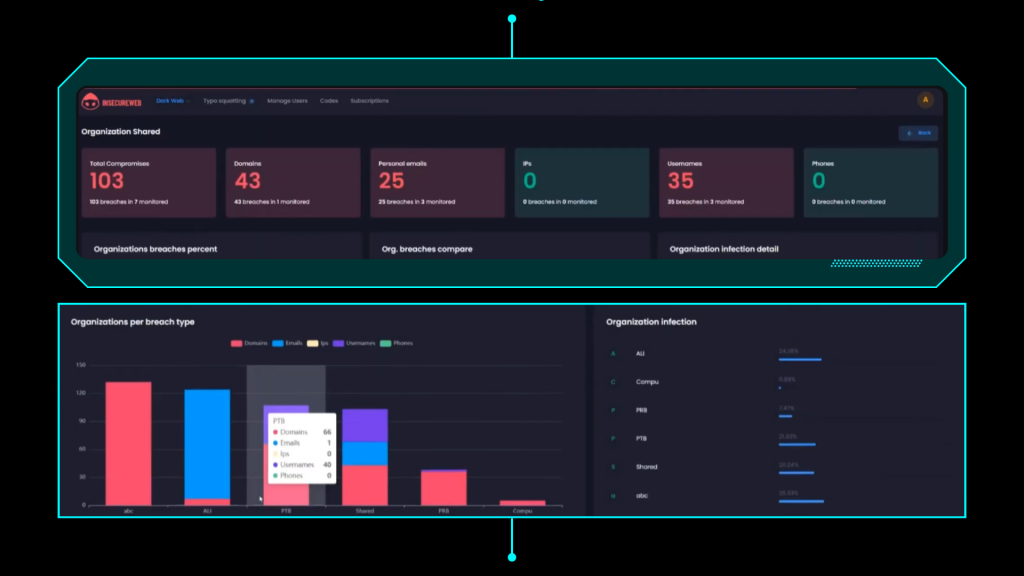Toggle Phones legend color swatch
The image size is (1024, 576).
(385, 343)
